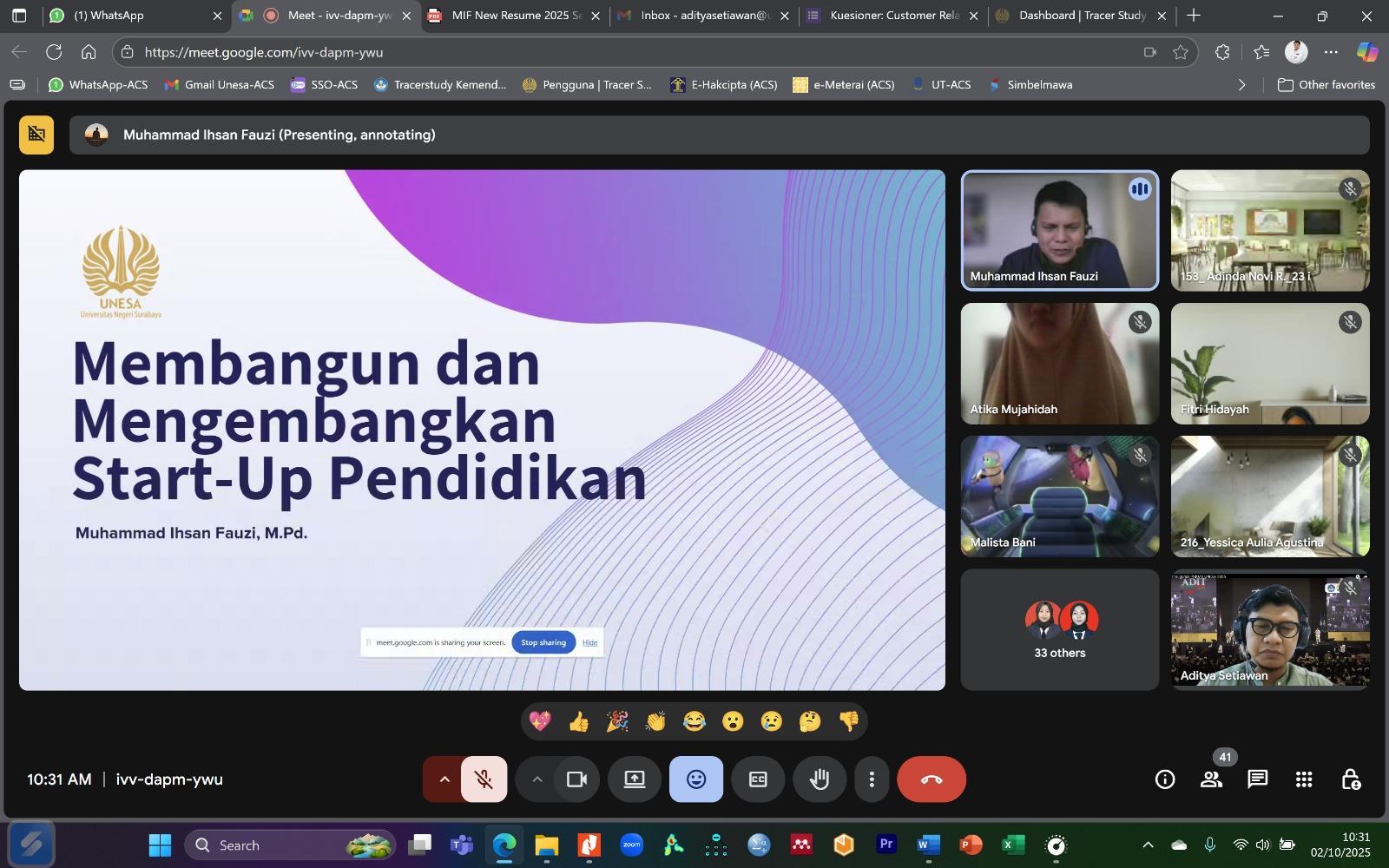The width and height of the screenshot is (1389, 868).
Task: Open more options three-dot menu
Action: click(x=872, y=779)
